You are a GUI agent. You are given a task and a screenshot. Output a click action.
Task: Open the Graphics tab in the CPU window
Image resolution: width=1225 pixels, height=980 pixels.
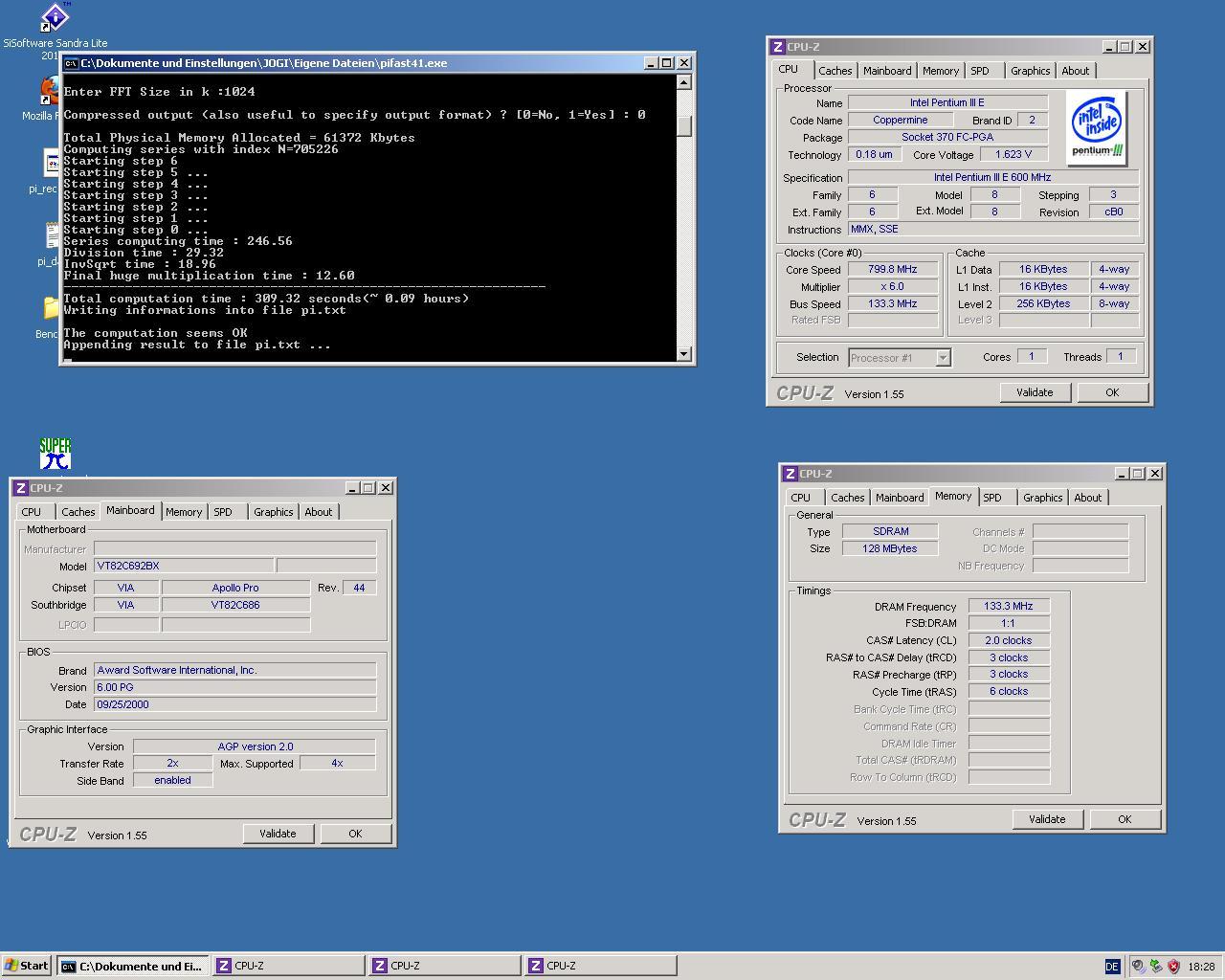point(1030,71)
